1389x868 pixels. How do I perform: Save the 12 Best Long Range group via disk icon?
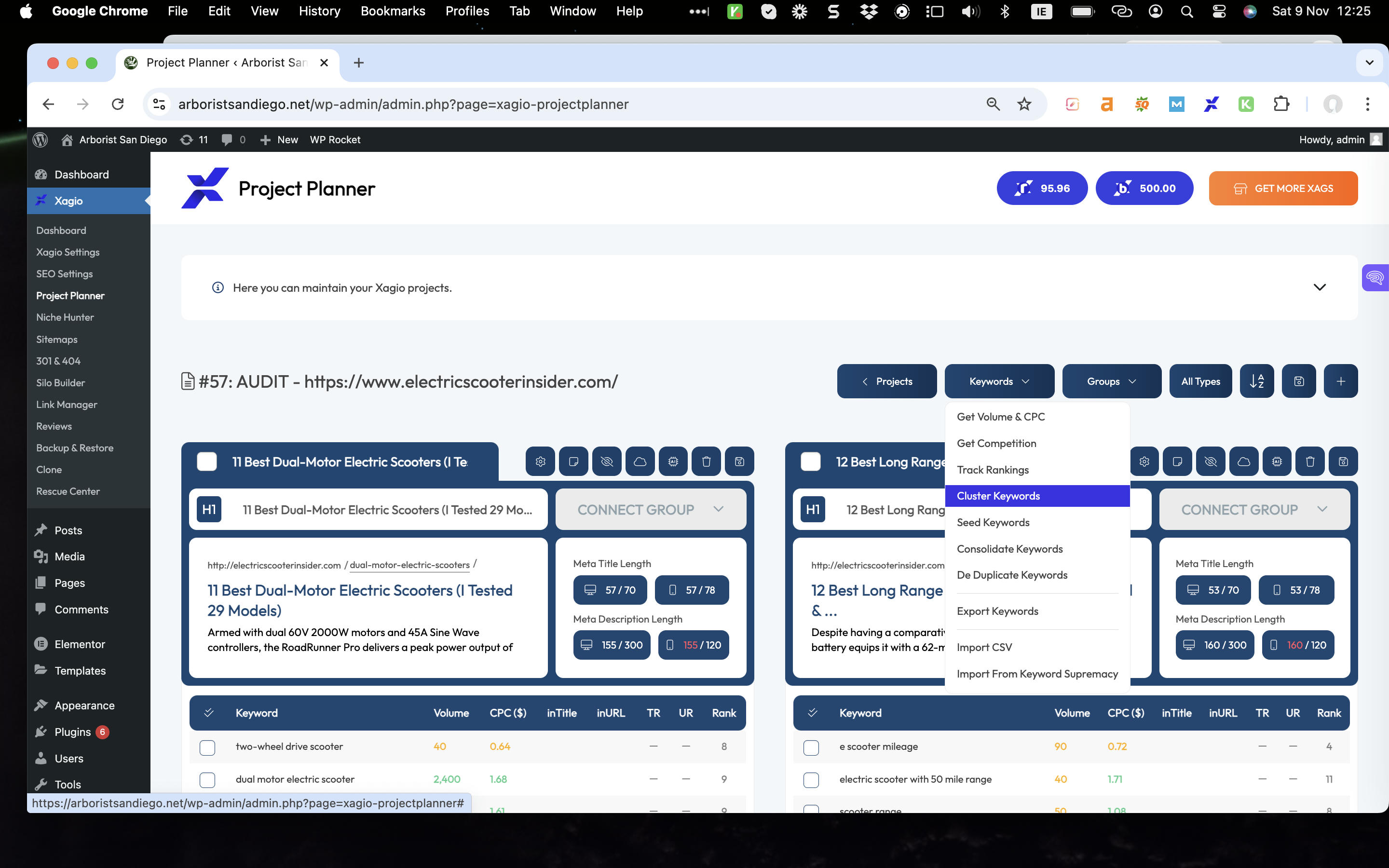tap(1344, 461)
